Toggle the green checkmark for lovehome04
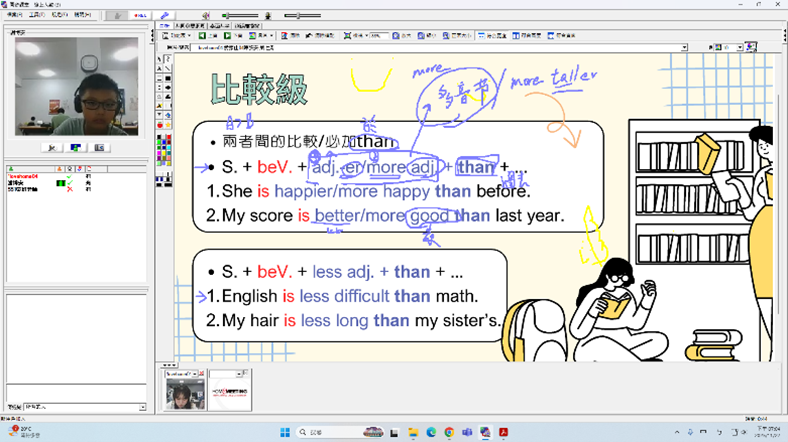The image size is (788, 442). pyautogui.click(x=70, y=175)
